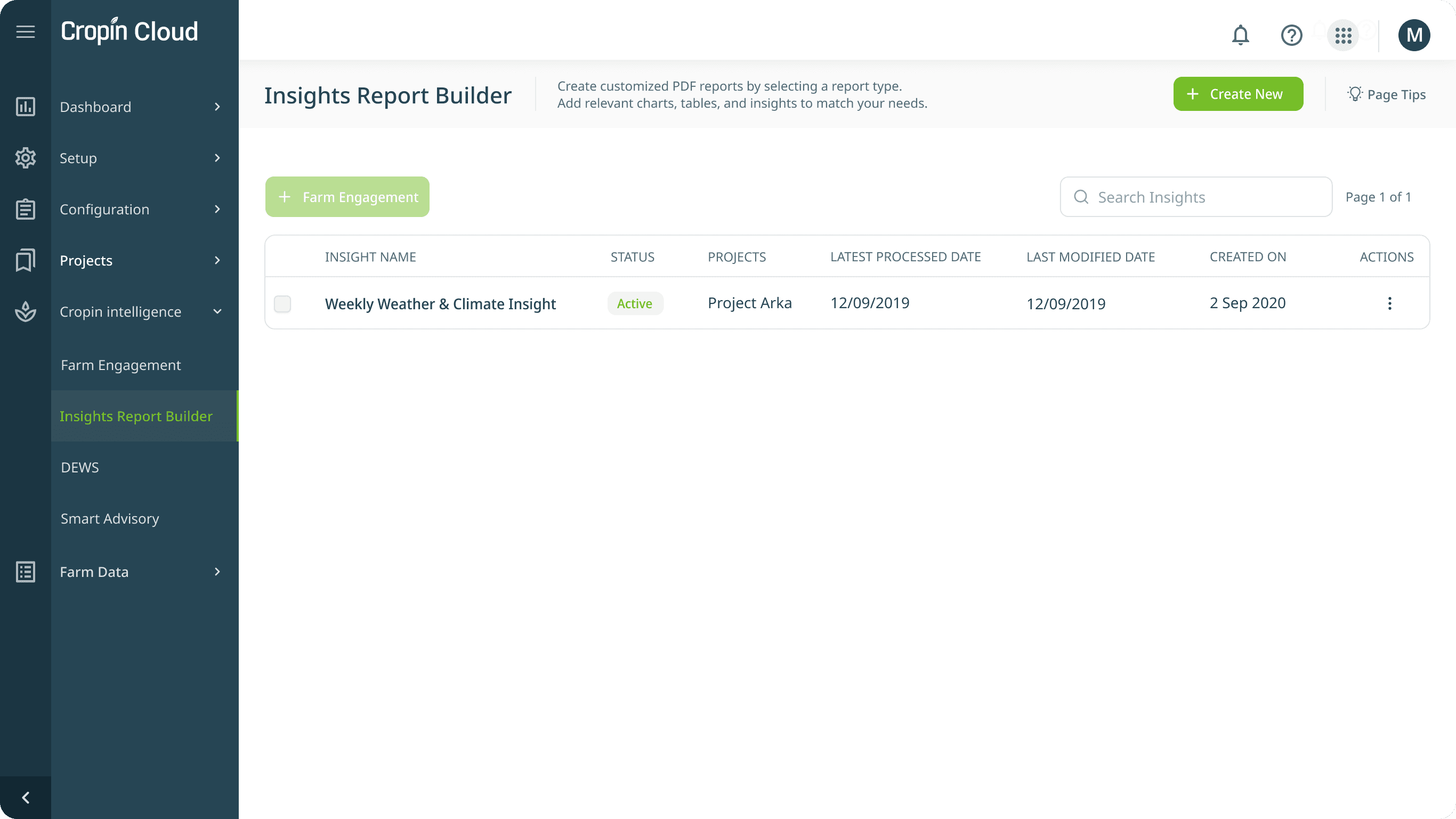Screen dimensions: 1456x819
Task: Open the Weekly Weather & Climate Insight report
Action: (440, 304)
